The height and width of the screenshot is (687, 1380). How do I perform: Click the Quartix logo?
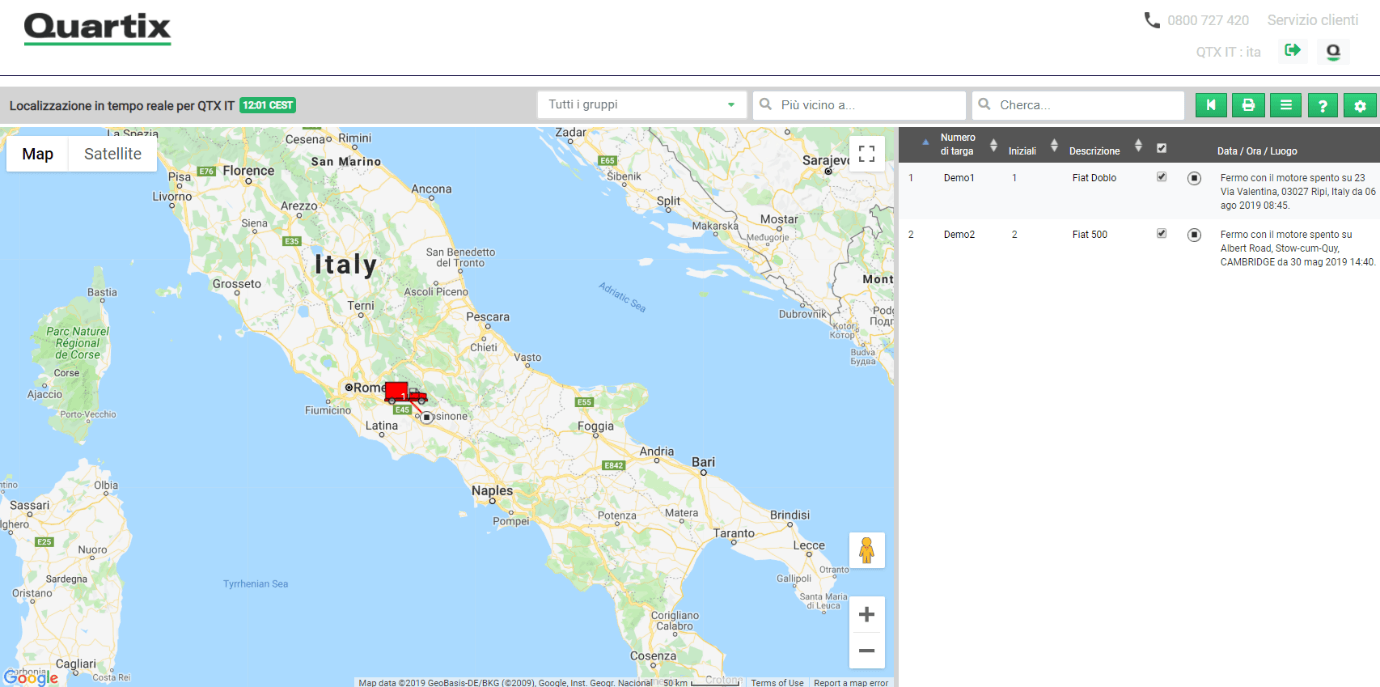97,28
